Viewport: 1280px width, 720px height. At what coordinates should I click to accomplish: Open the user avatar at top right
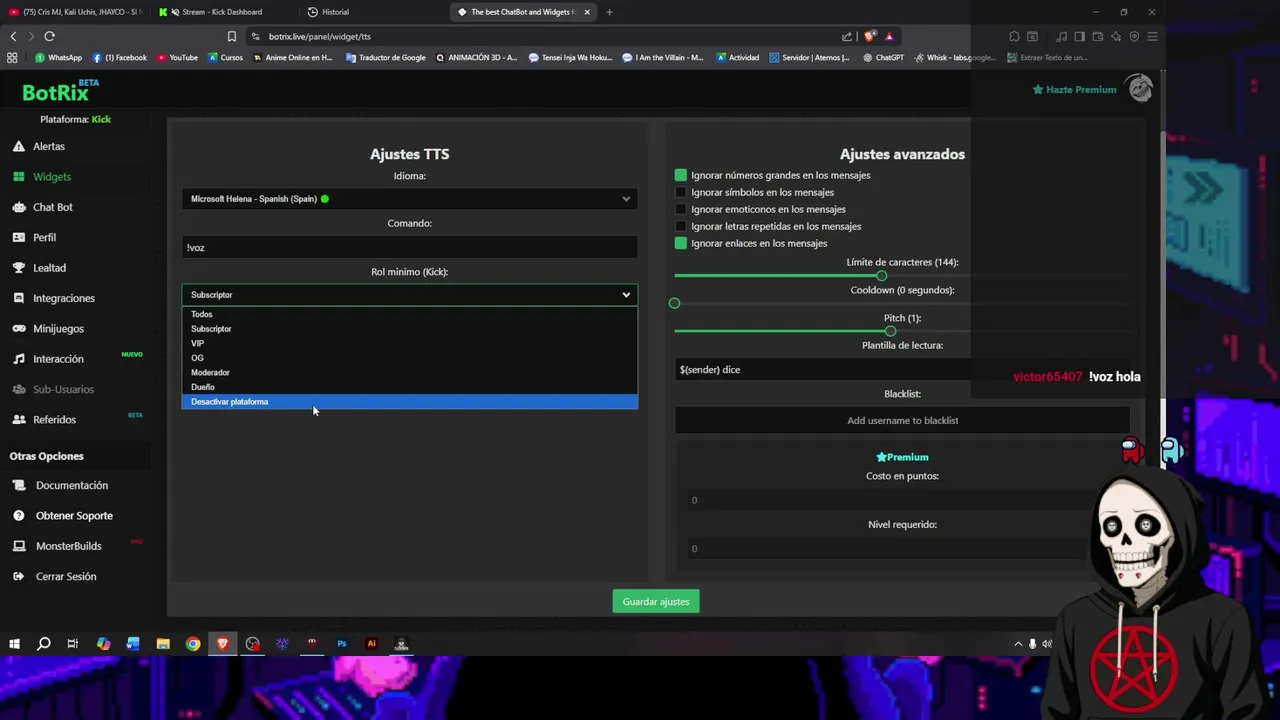click(1140, 89)
